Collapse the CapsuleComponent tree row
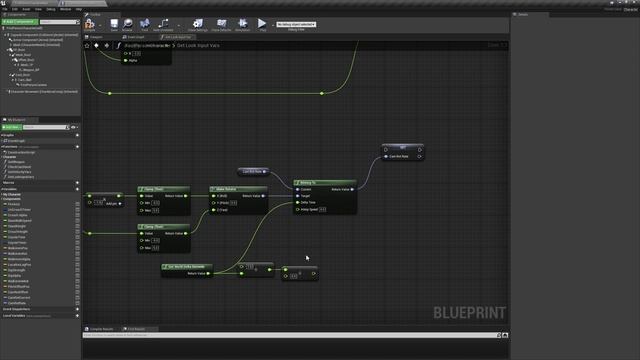Viewport: 640px width, 360px height. pos(6,35)
